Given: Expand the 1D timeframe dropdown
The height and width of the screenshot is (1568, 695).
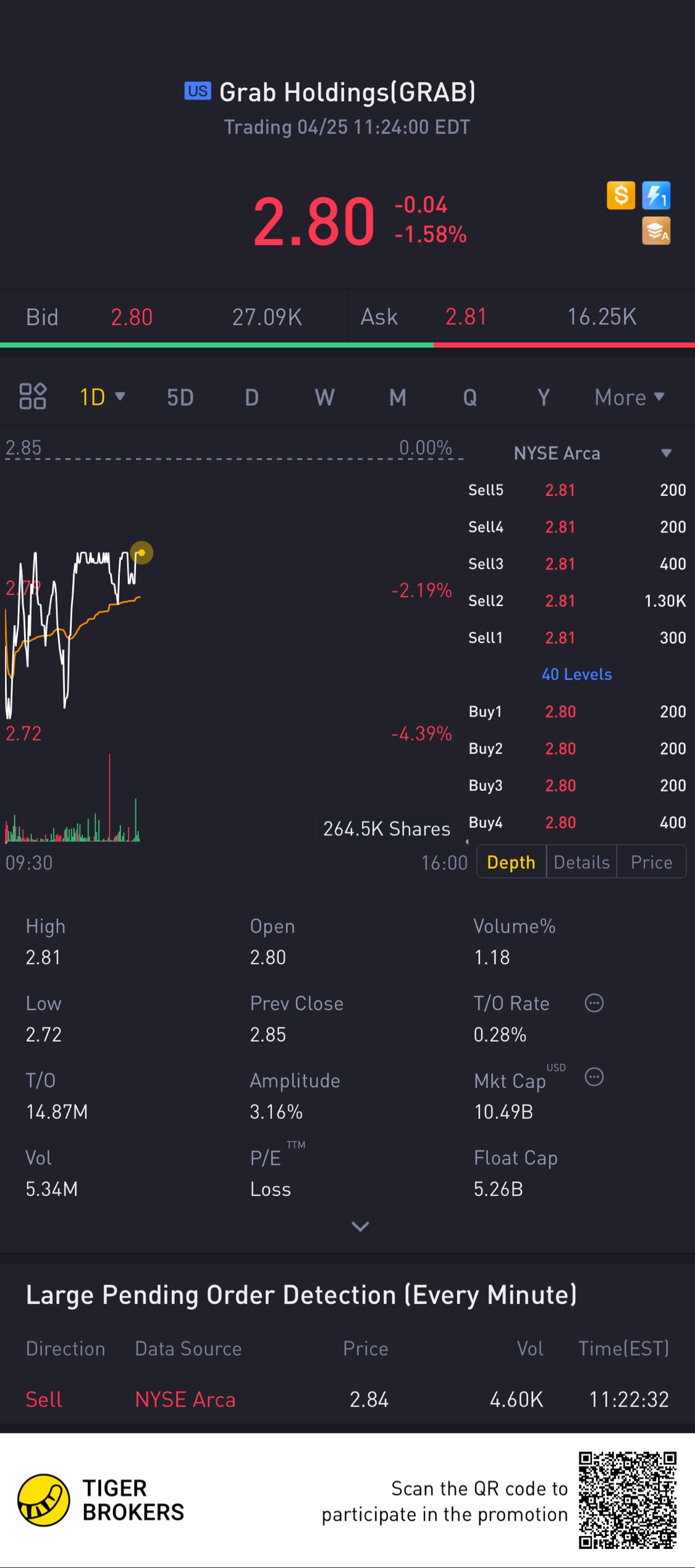Looking at the screenshot, I should click(103, 397).
